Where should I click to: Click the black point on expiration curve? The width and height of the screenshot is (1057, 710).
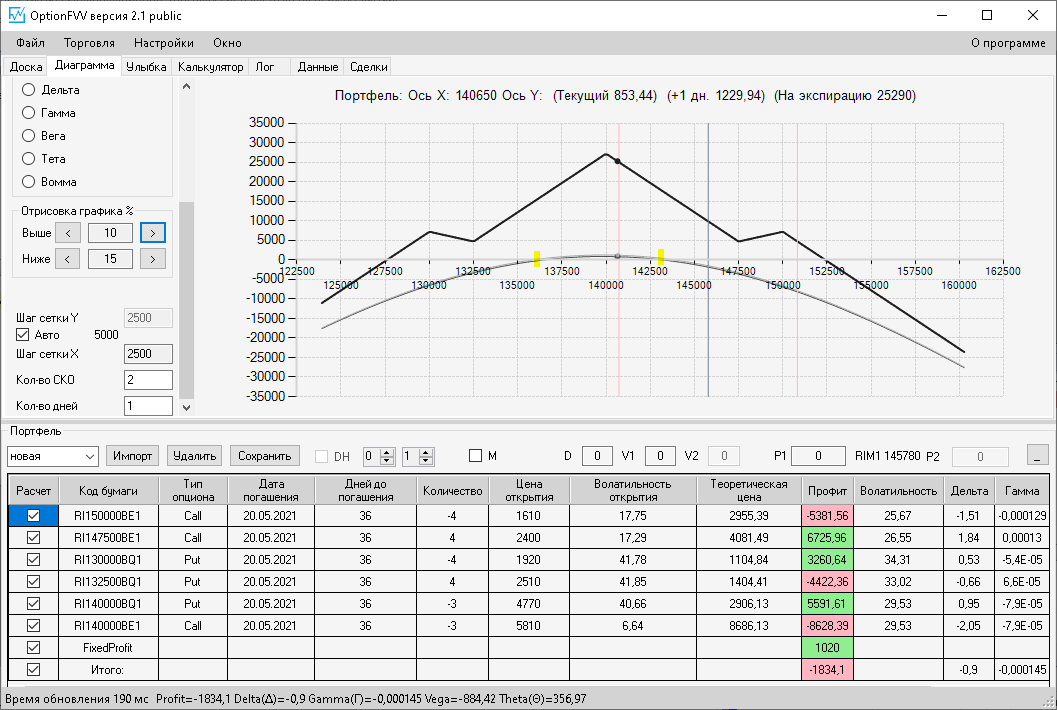point(617,161)
